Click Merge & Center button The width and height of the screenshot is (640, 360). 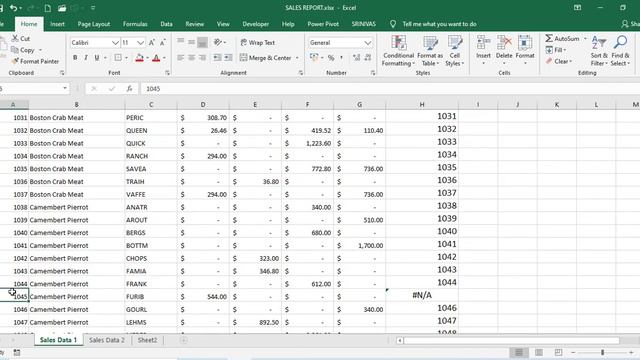pos(266,58)
